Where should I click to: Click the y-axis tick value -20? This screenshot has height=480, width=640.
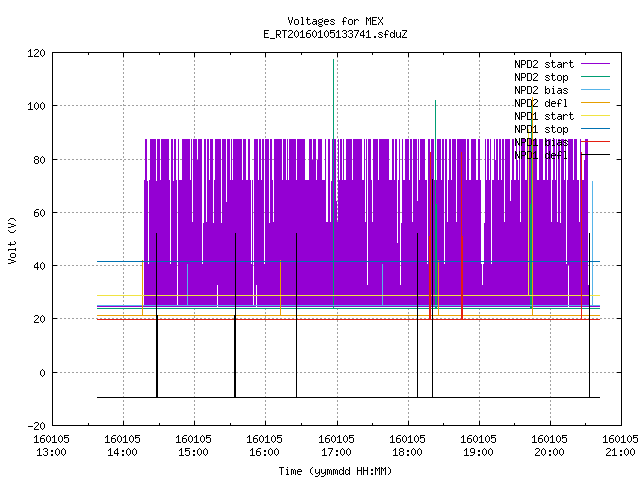(36, 426)
